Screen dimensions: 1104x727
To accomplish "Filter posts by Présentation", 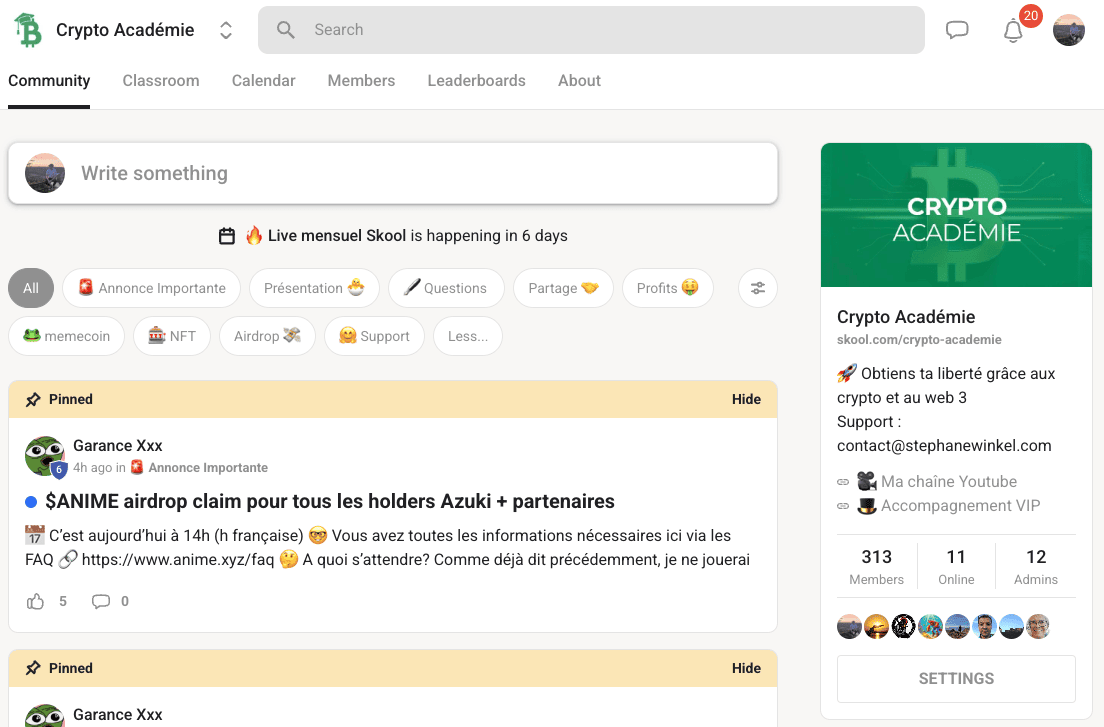I will (x=314, y=288).
